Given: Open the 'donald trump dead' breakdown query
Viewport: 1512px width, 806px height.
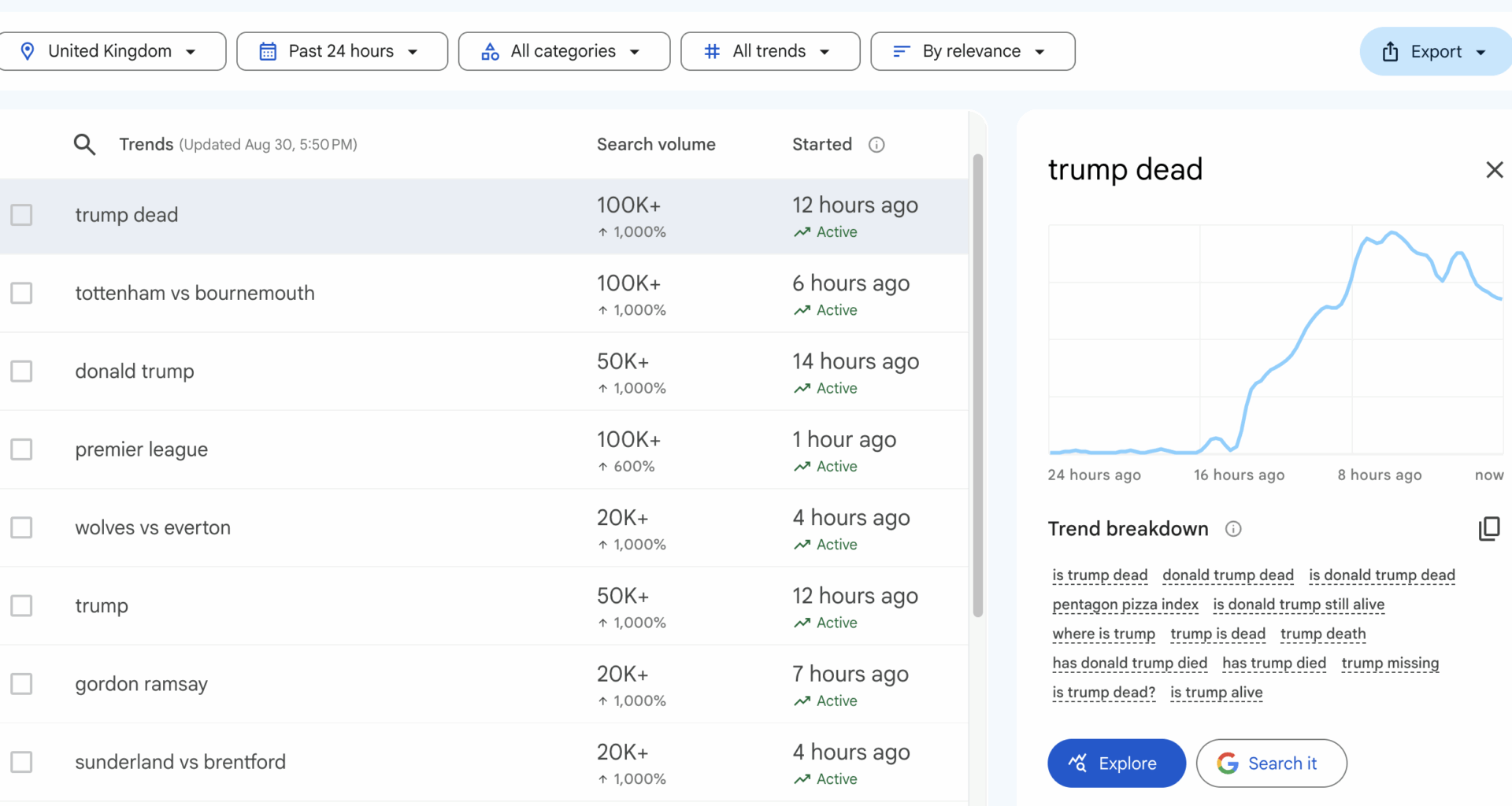Looking at the screenshot, I should [1228, 575].
